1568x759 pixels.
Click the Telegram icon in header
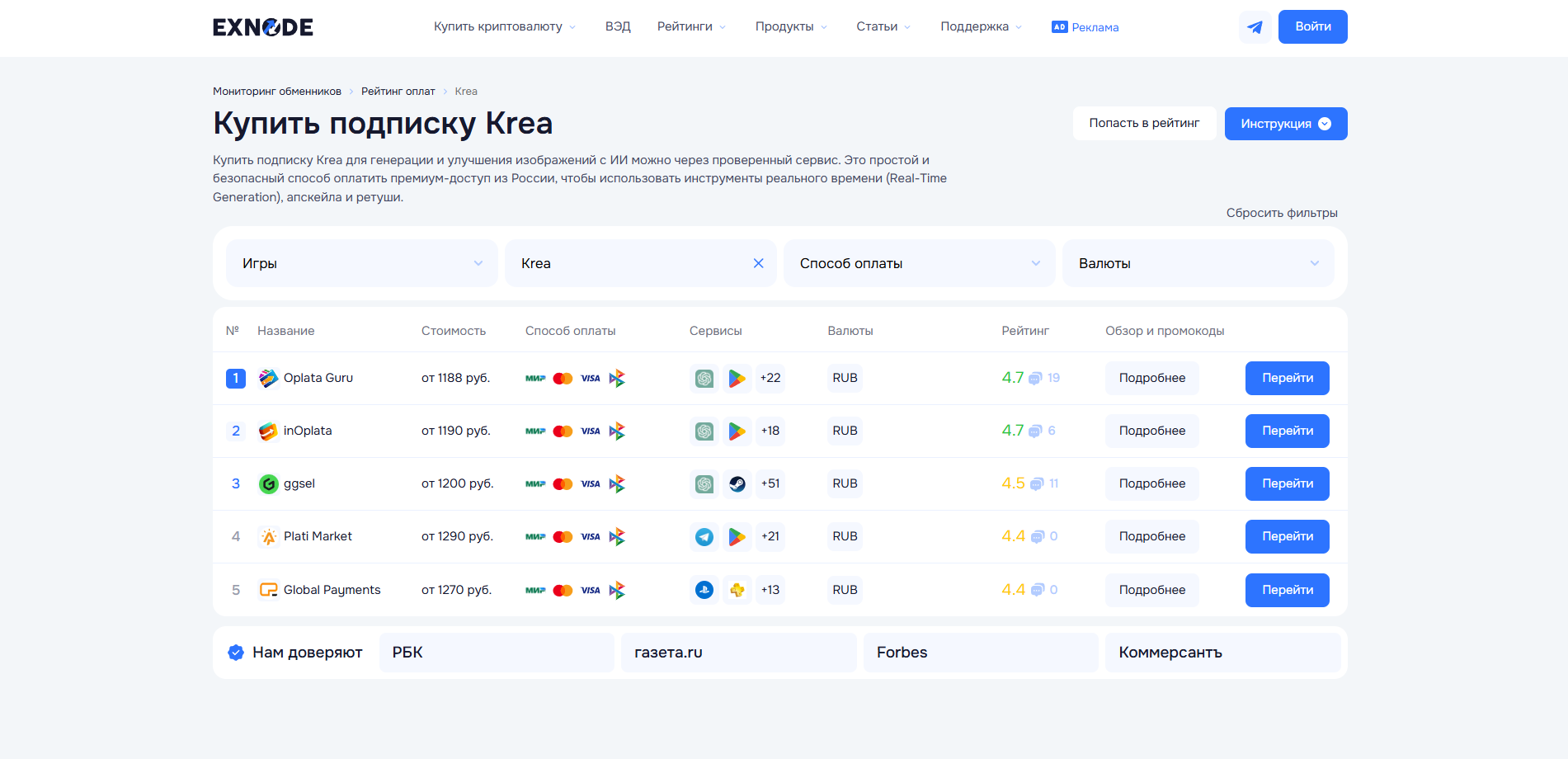1255,27
